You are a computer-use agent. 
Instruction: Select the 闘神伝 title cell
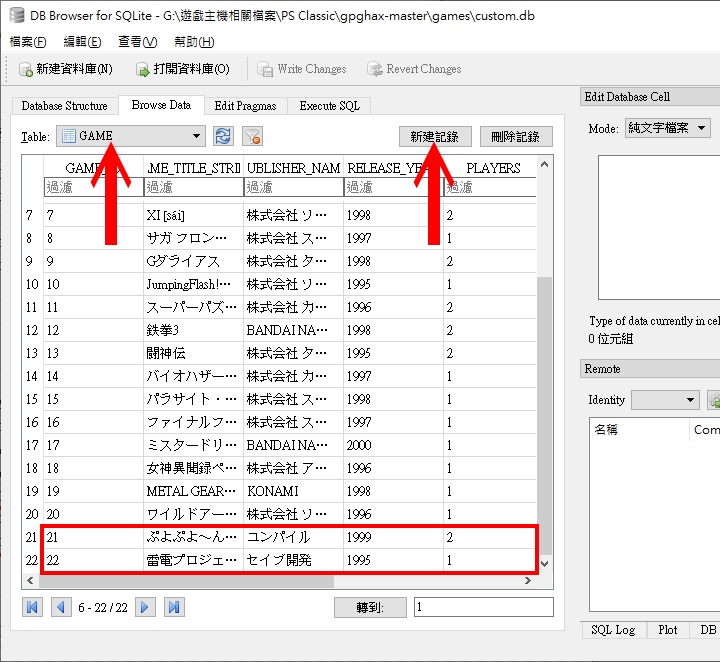[193, 353]
